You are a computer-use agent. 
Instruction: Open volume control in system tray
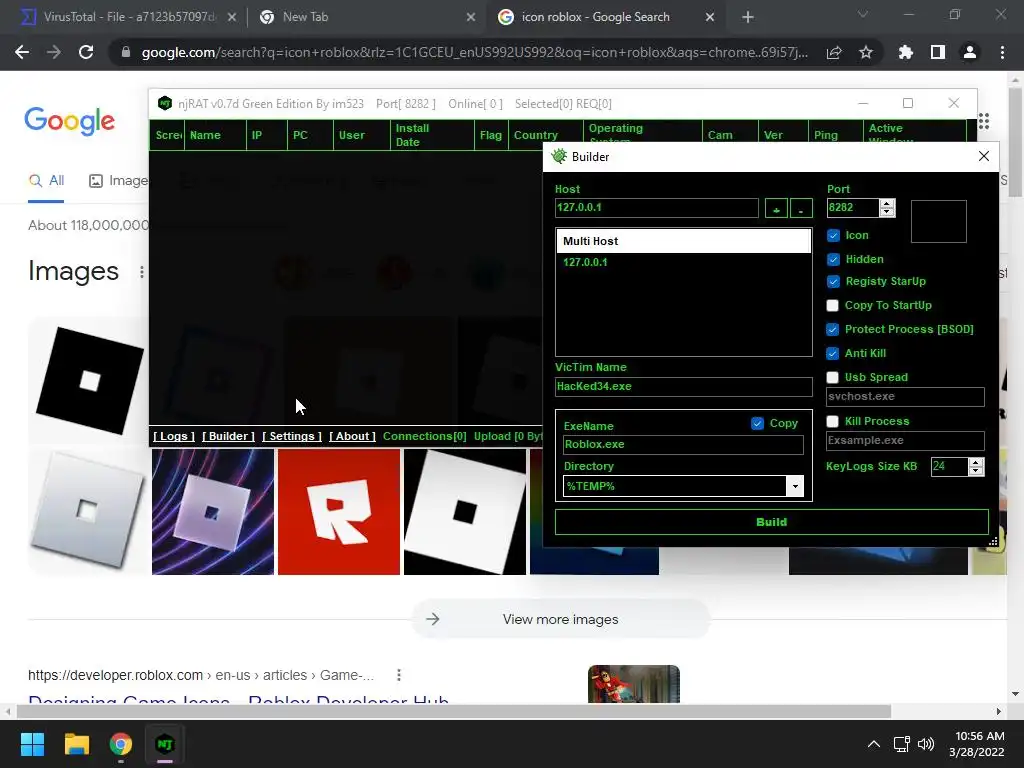tap(926, 744)
